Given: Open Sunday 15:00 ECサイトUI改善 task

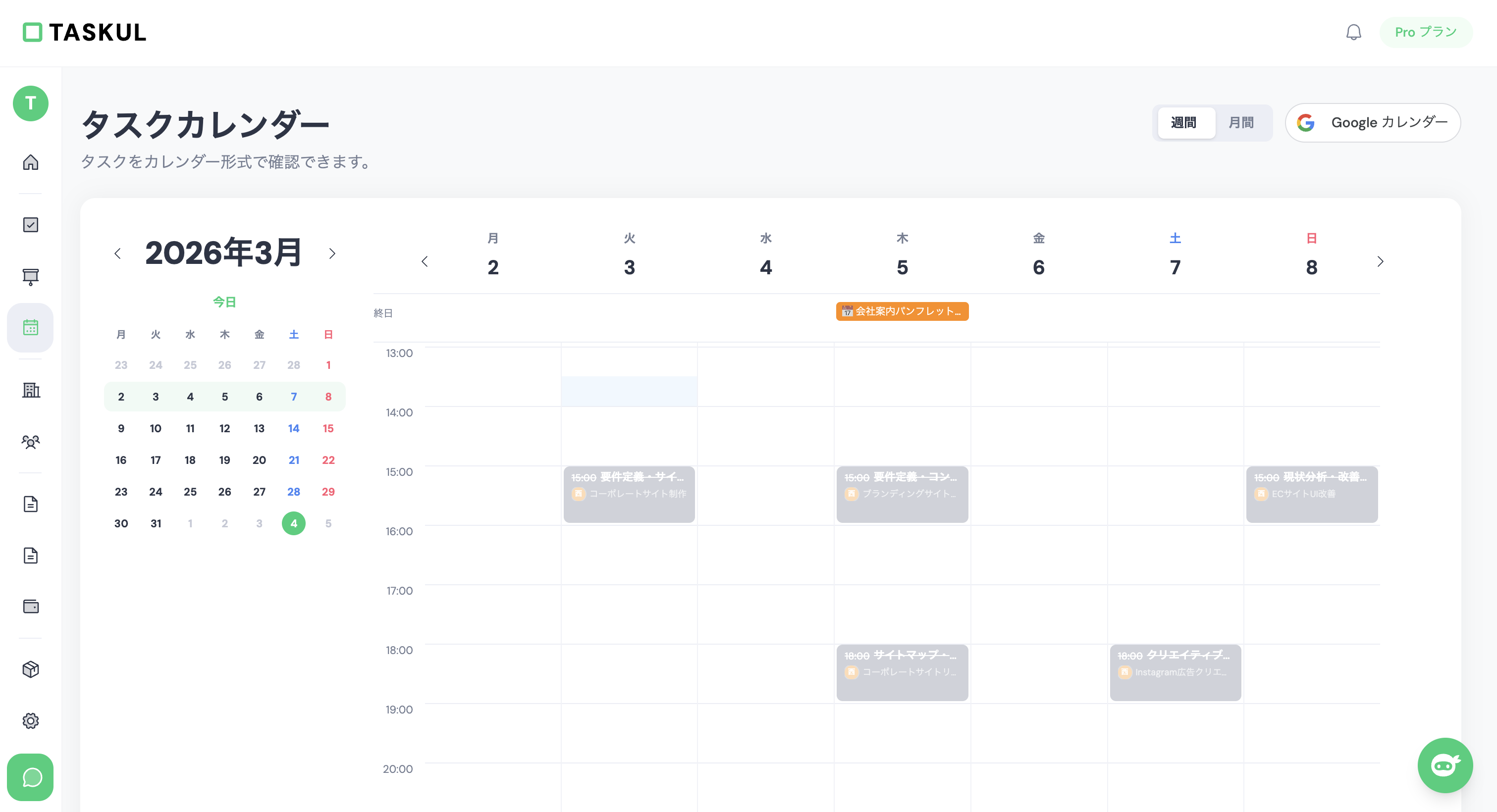Looking at the screenshot, I should click(1312, 494).
